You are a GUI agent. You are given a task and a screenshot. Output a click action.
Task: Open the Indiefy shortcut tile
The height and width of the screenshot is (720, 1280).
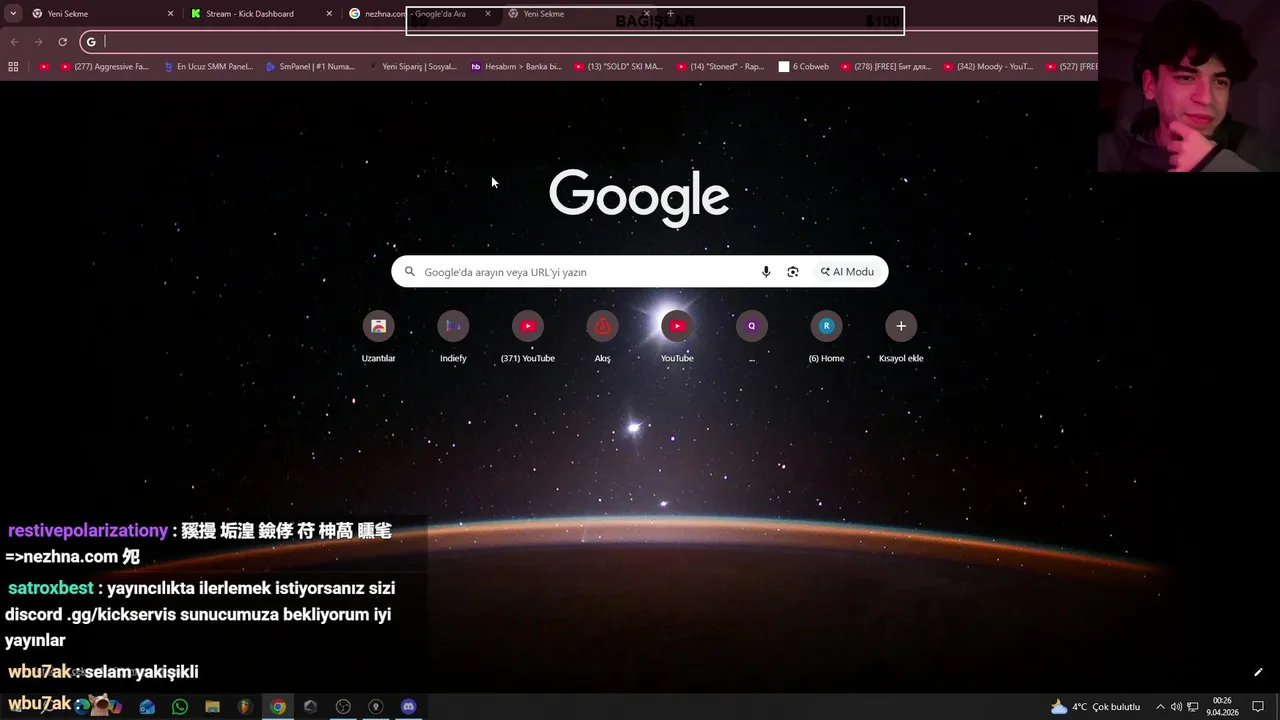[453, 336]
